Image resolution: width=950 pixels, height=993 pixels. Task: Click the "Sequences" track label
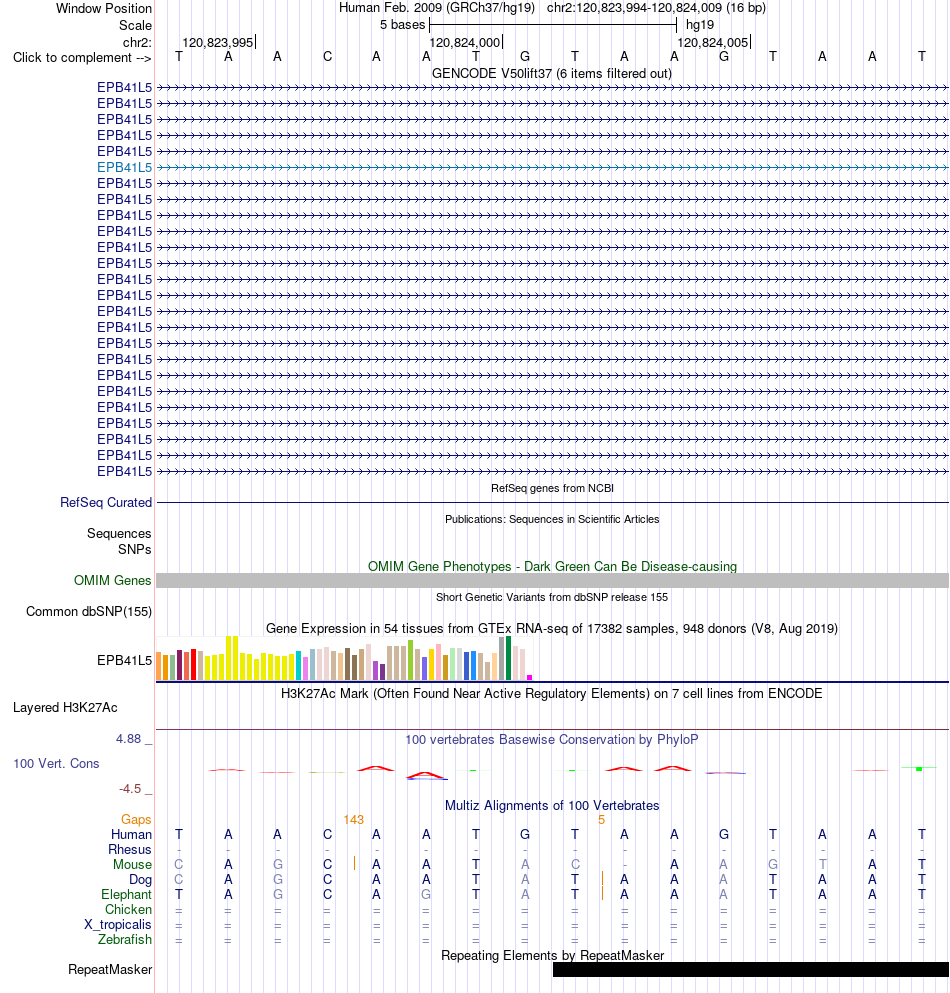pyautogui.click(x=119, y=533)
